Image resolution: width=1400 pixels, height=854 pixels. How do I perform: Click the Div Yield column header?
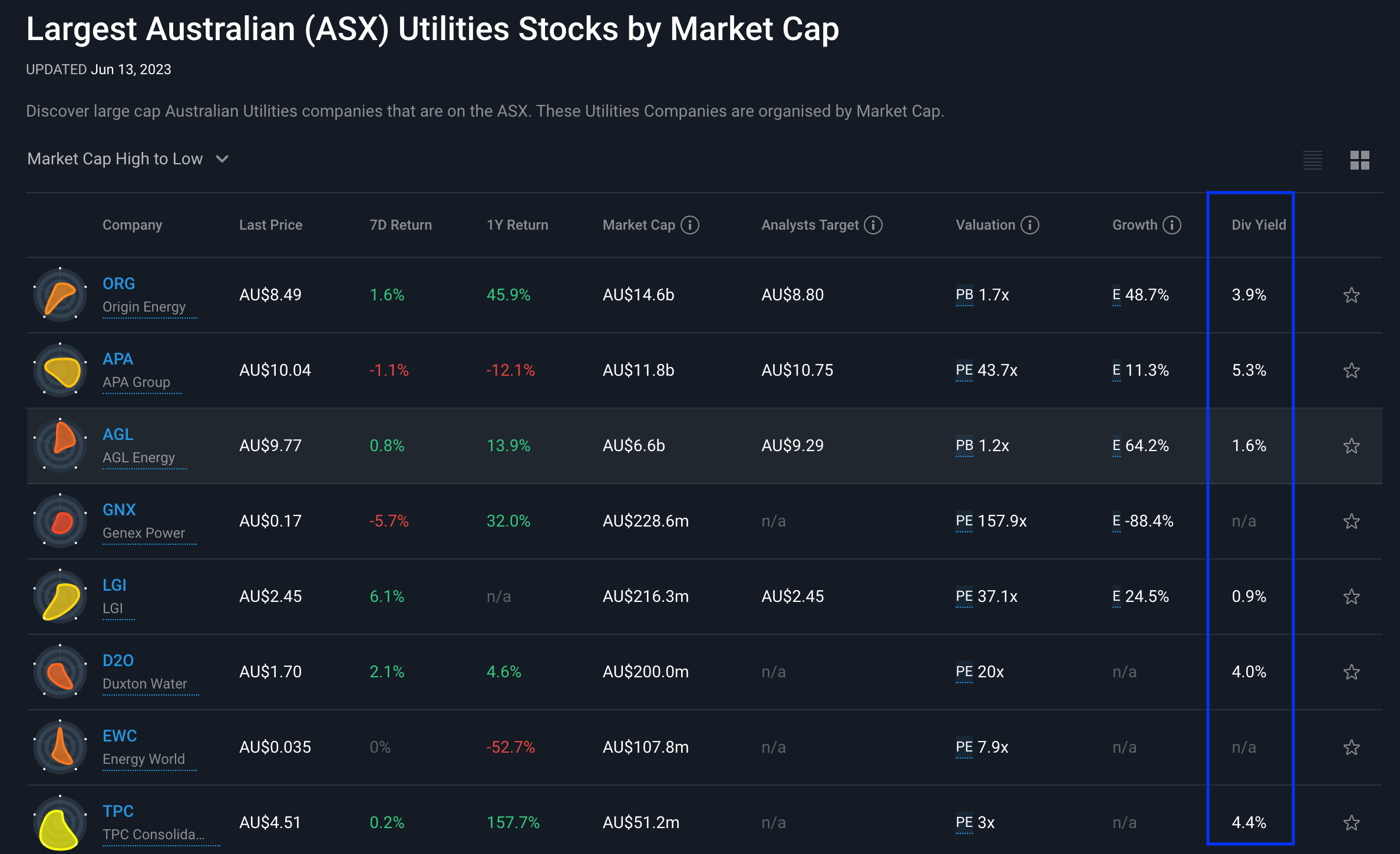(x=1259, y=225)
